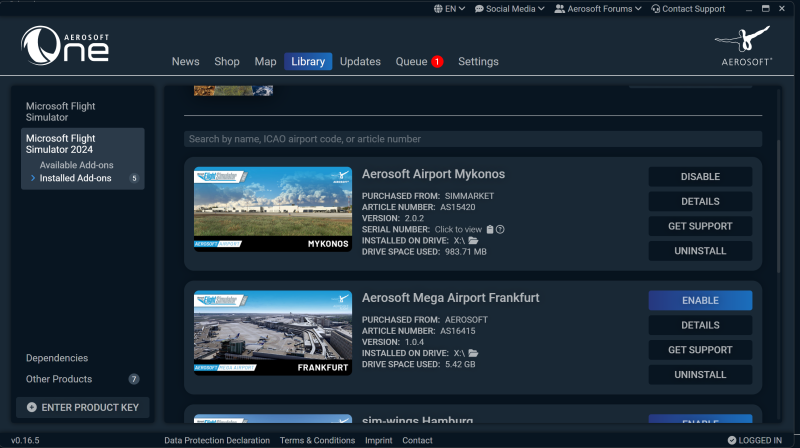The width and height of the screenshot is (800, 448).
Task: Get Support for Mega Airport Frankfurt
Action: 700,350
